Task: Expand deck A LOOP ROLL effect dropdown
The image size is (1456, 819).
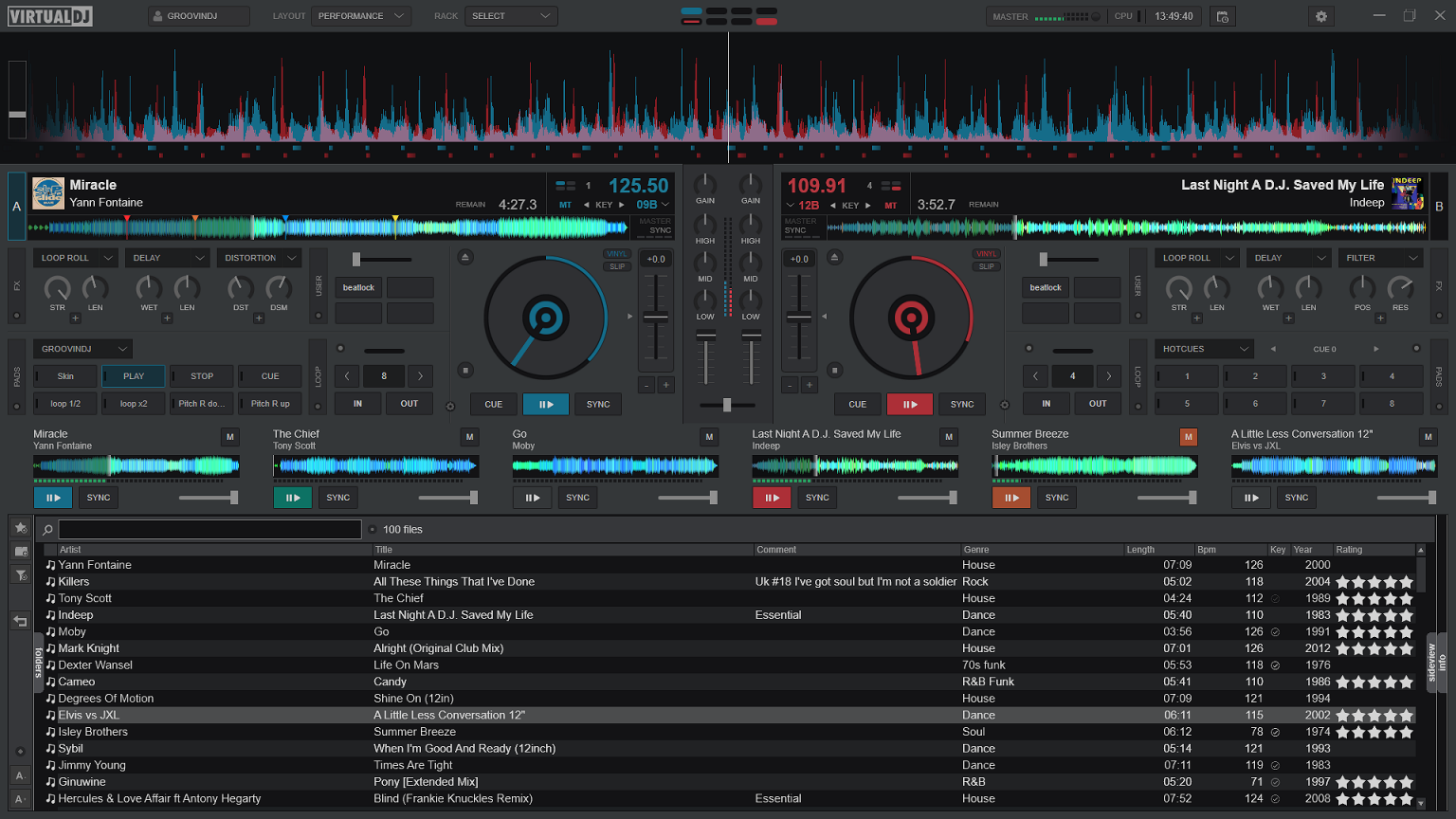Action: (76, 258)
